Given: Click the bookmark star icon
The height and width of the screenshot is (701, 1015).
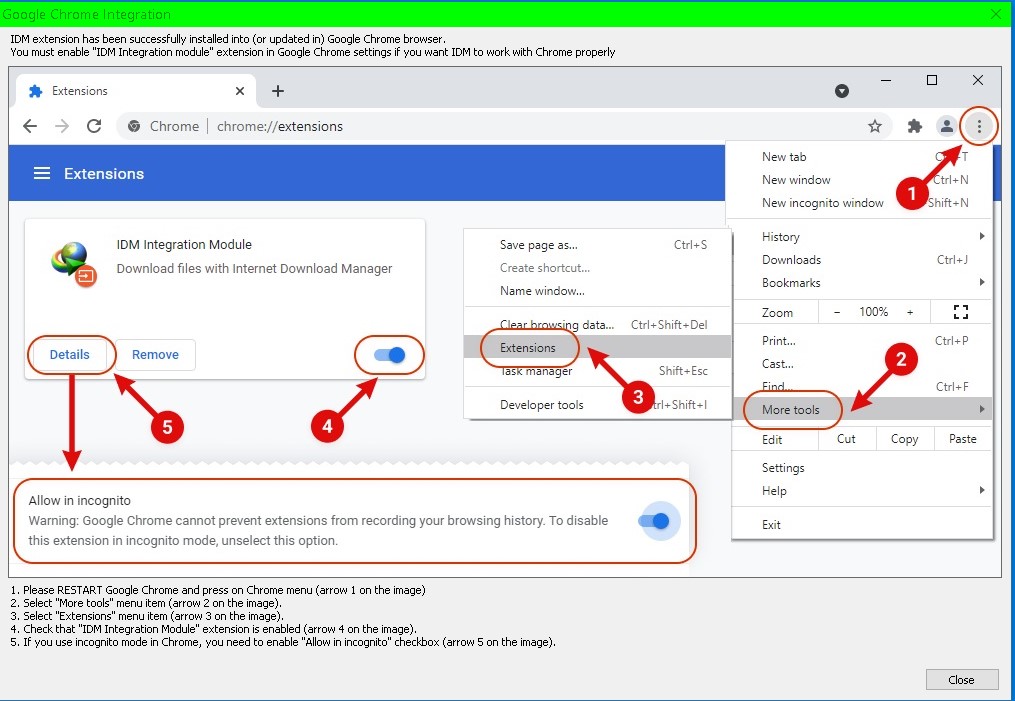Looking at the screenshot, I should (x=875, y=126).
